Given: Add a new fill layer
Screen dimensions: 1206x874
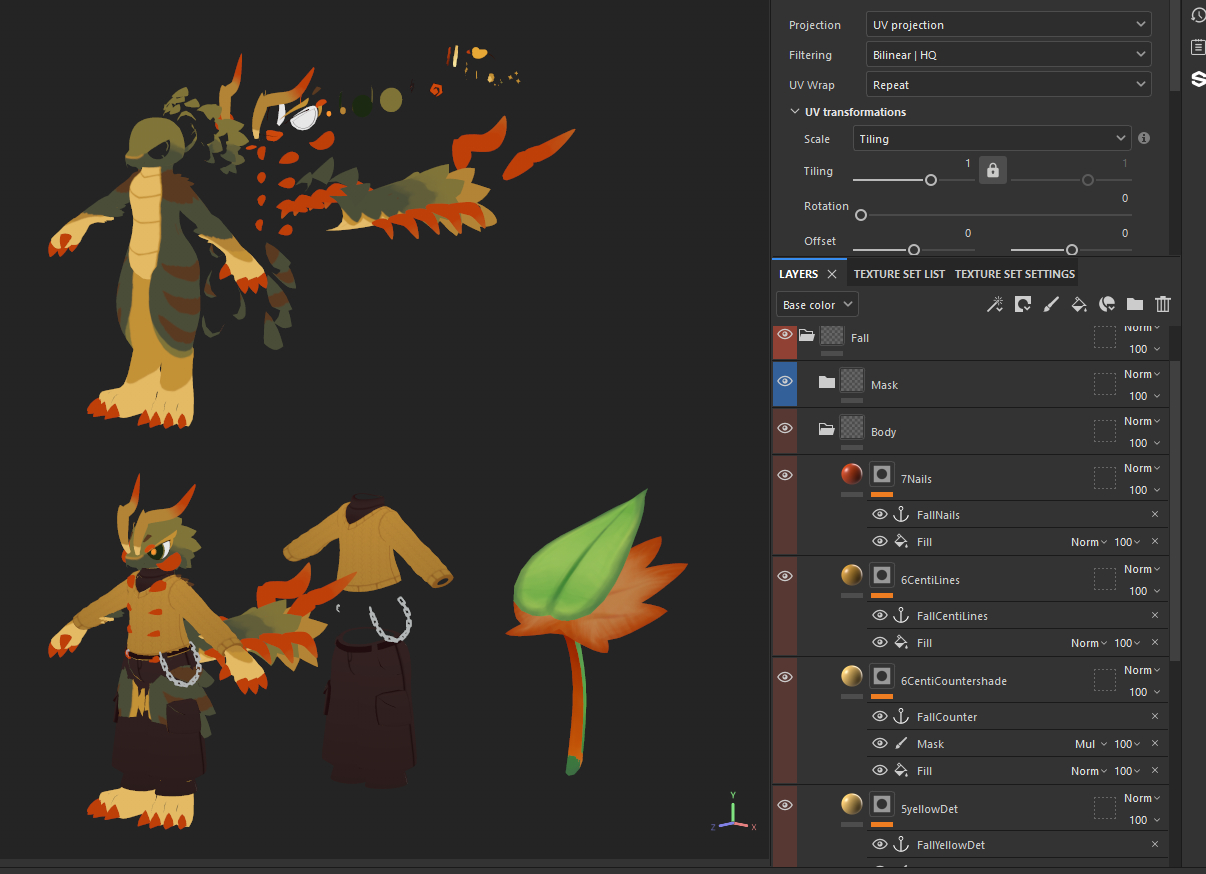Looking at the screenshot, I should [x=1079, y=305].
